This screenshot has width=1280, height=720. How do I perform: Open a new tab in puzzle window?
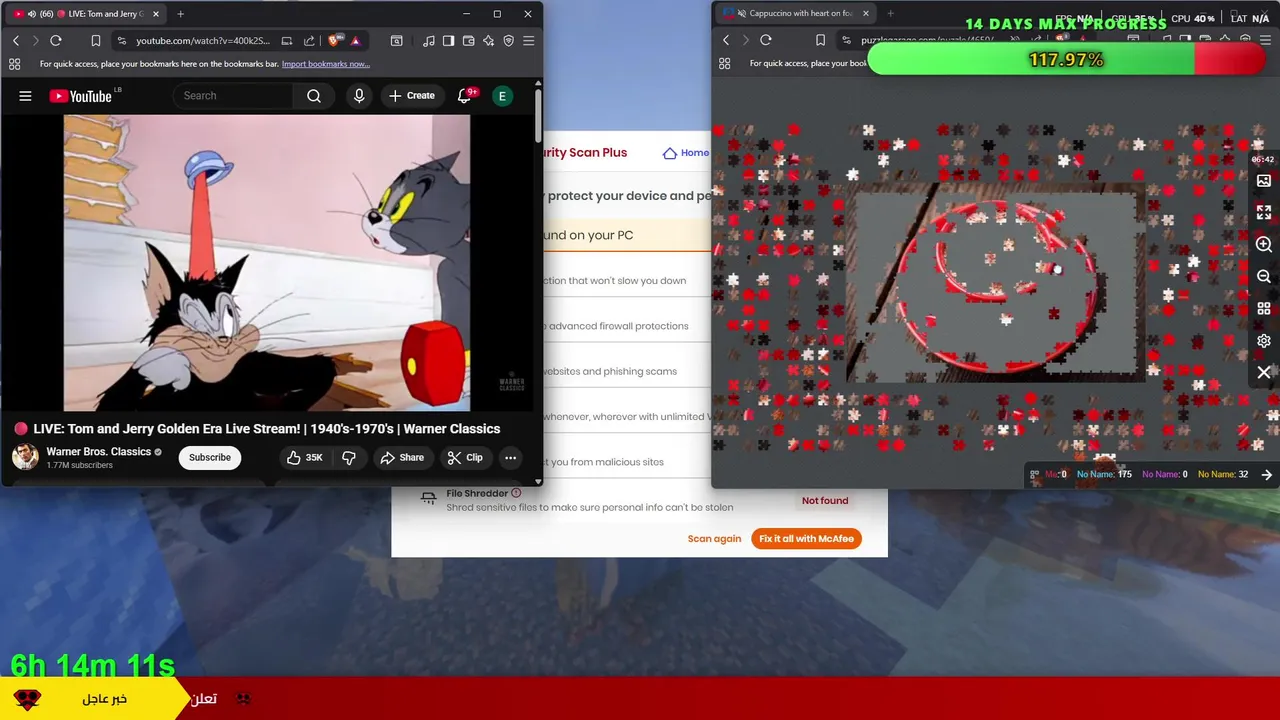(x=890, y=14)
